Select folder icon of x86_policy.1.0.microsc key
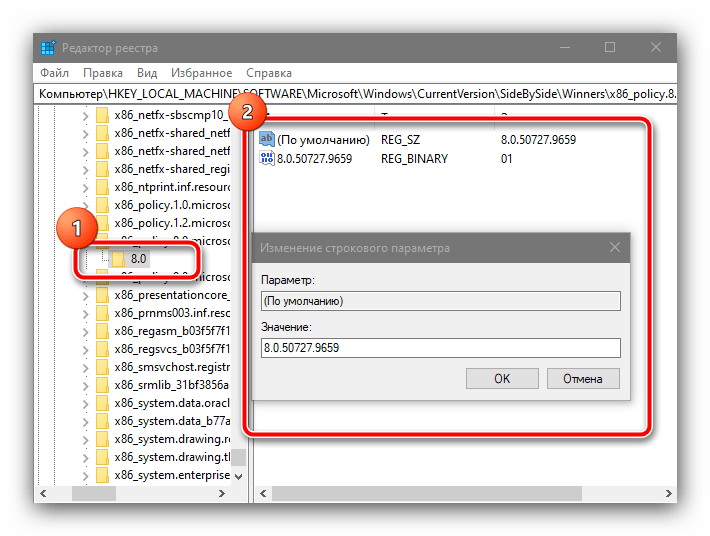Viewport: 710px width, 536px height. tap(102, 205)
